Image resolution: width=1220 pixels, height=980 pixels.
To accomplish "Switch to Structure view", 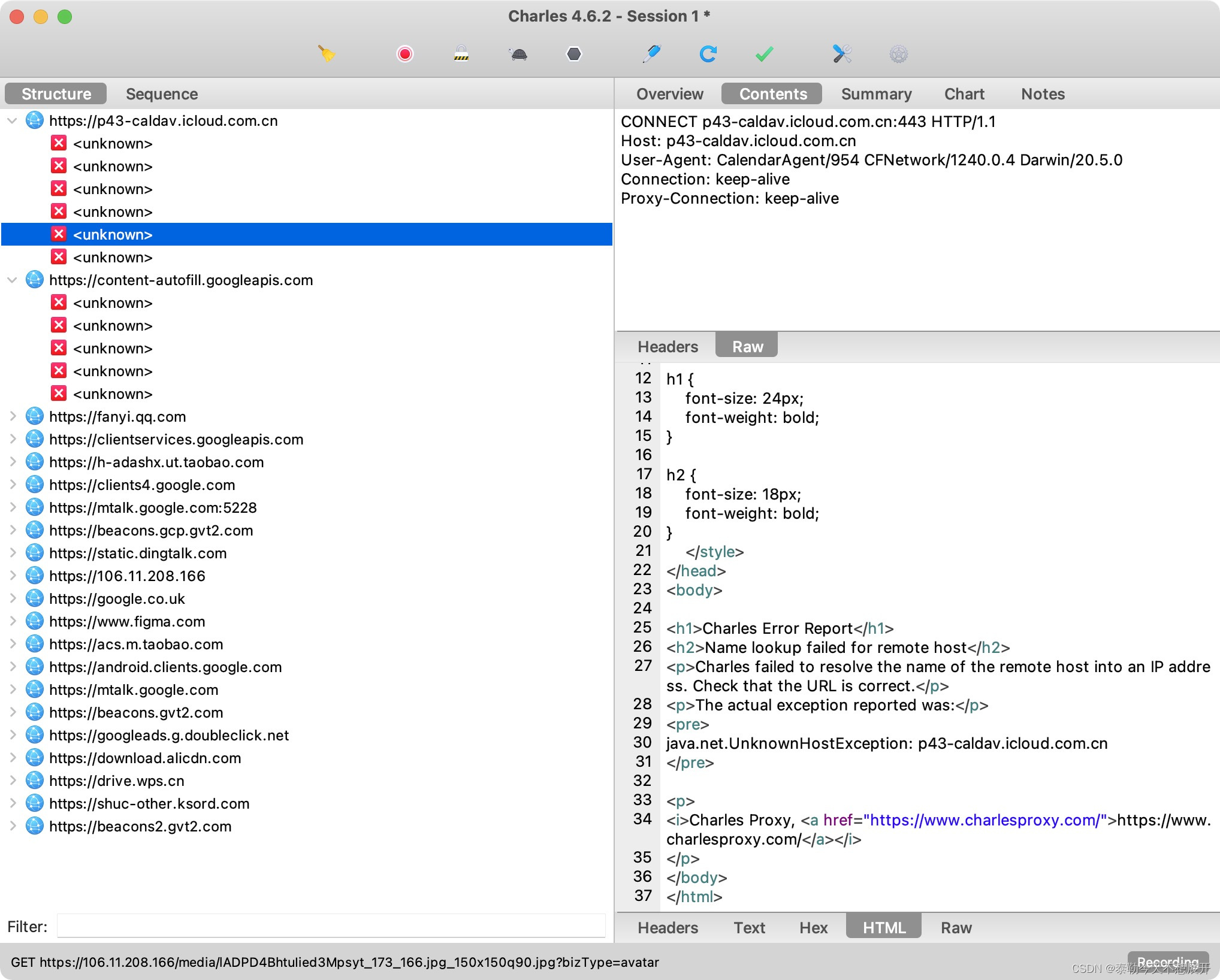I will pyautogui.click(x=56, y=94).
